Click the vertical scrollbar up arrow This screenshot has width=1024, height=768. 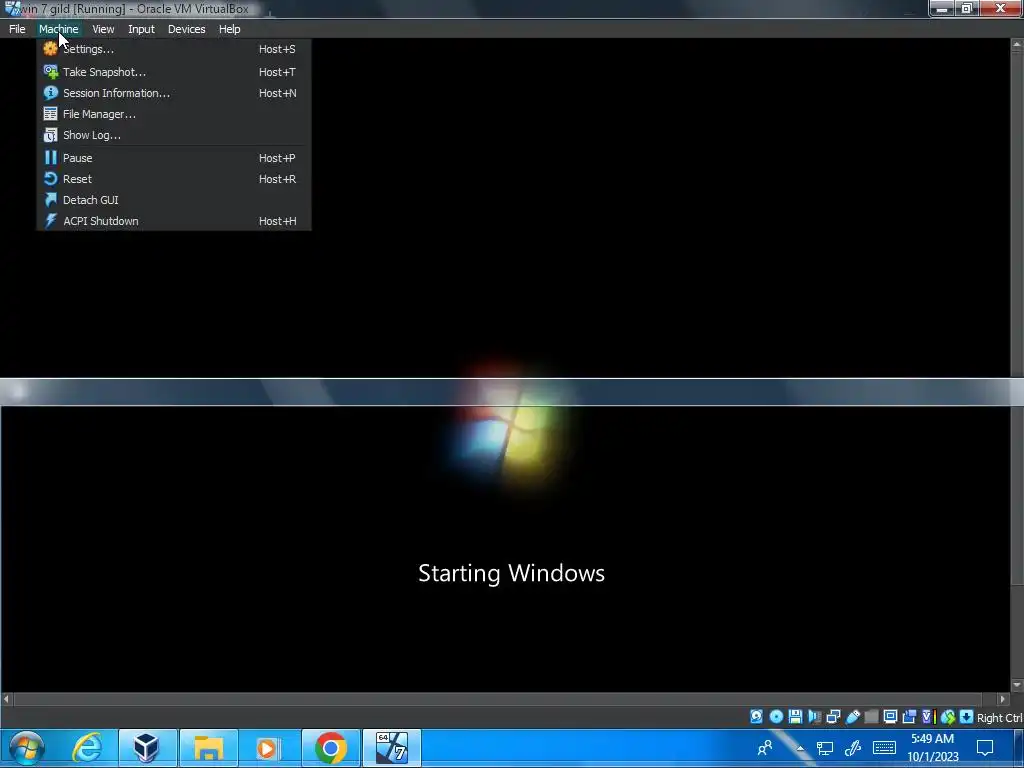pyautogui.click(x=1017, y=45)
